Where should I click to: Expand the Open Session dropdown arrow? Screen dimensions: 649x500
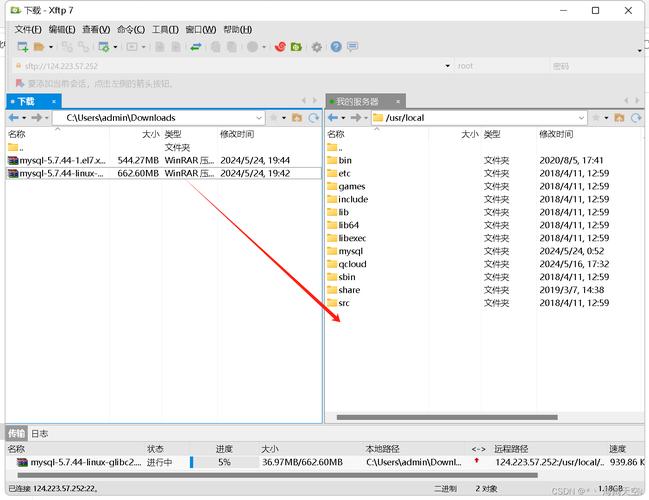click(51, 47)
